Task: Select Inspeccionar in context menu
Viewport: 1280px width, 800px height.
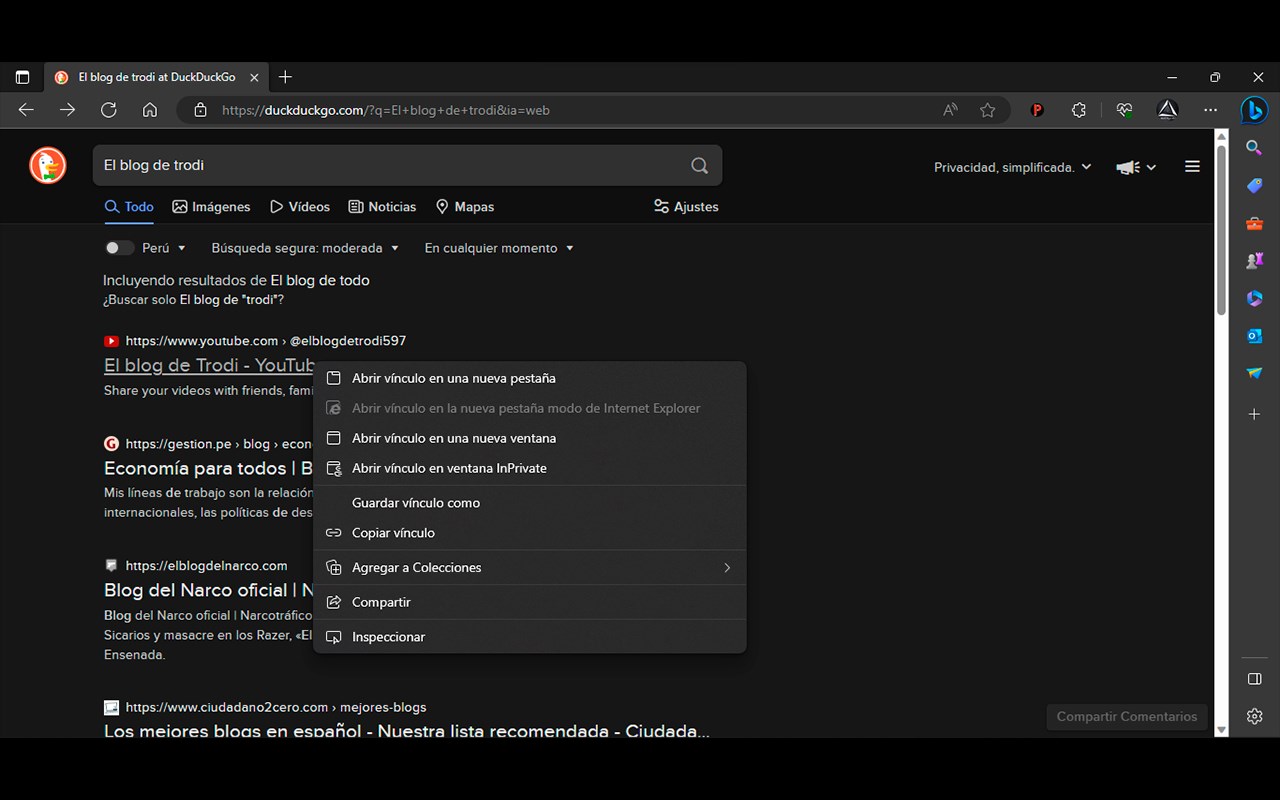Action: [530, 637]
